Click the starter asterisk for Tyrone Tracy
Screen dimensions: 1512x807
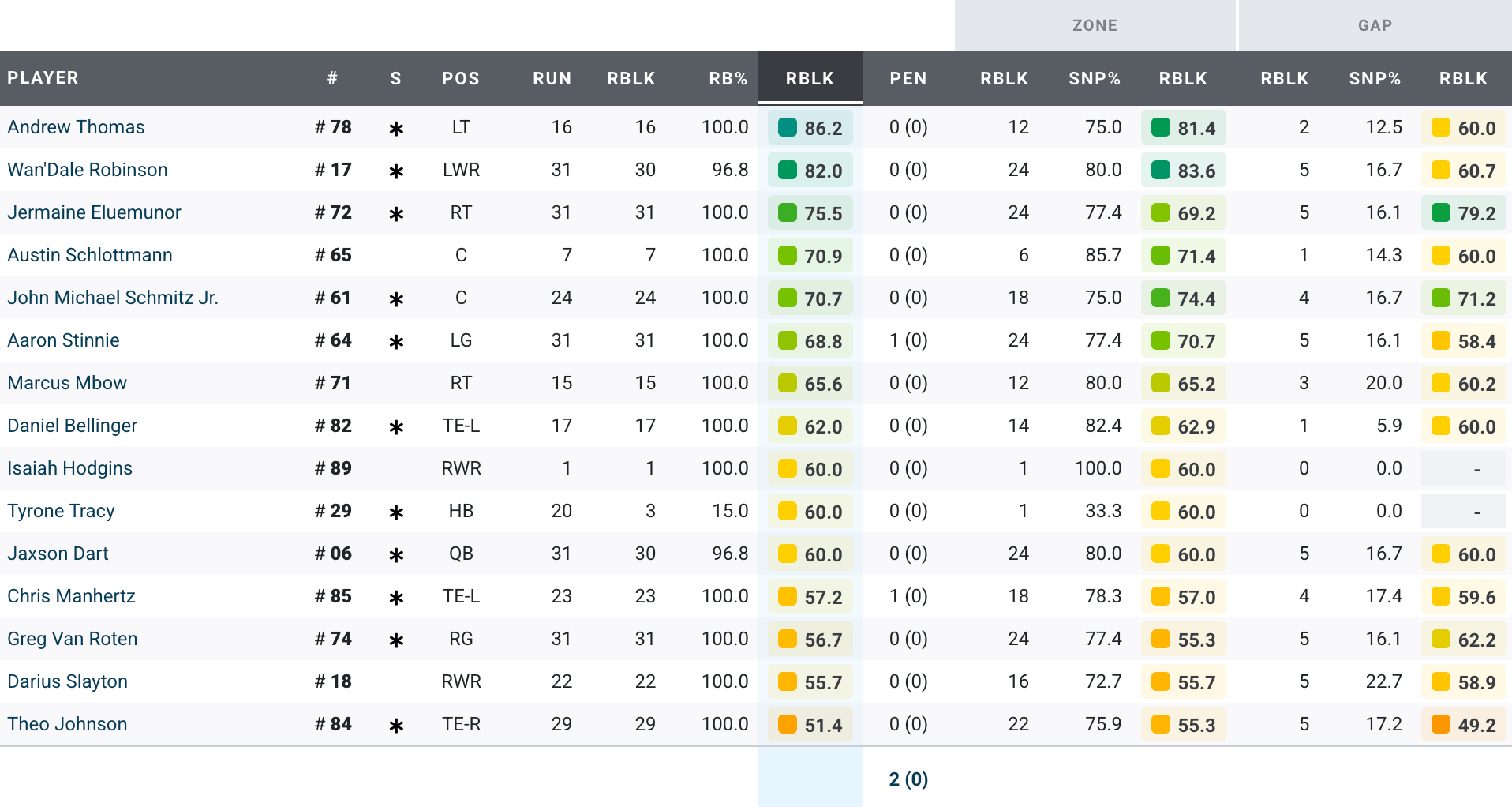396,512
